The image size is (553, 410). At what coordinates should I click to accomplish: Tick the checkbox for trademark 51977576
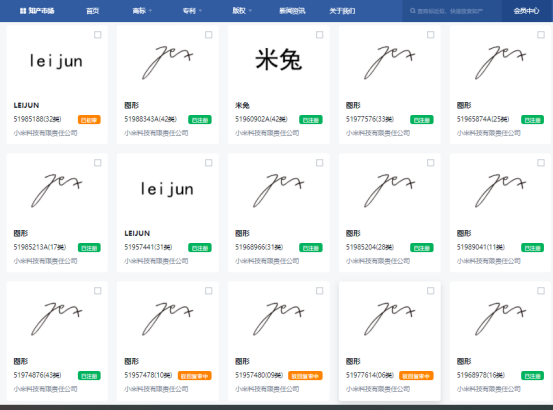tap(430, 35)
